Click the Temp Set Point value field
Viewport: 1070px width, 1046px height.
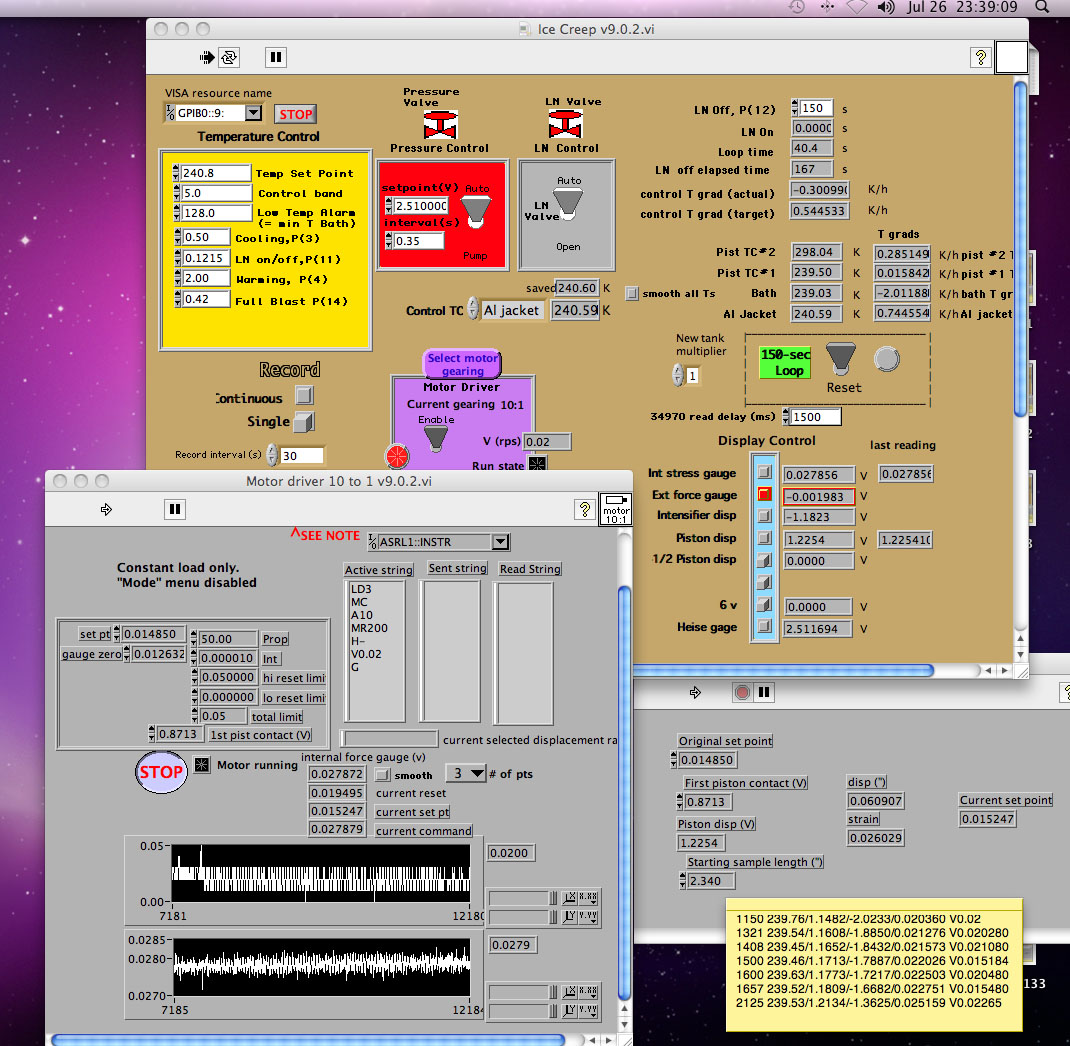click(x=215, y=173)
